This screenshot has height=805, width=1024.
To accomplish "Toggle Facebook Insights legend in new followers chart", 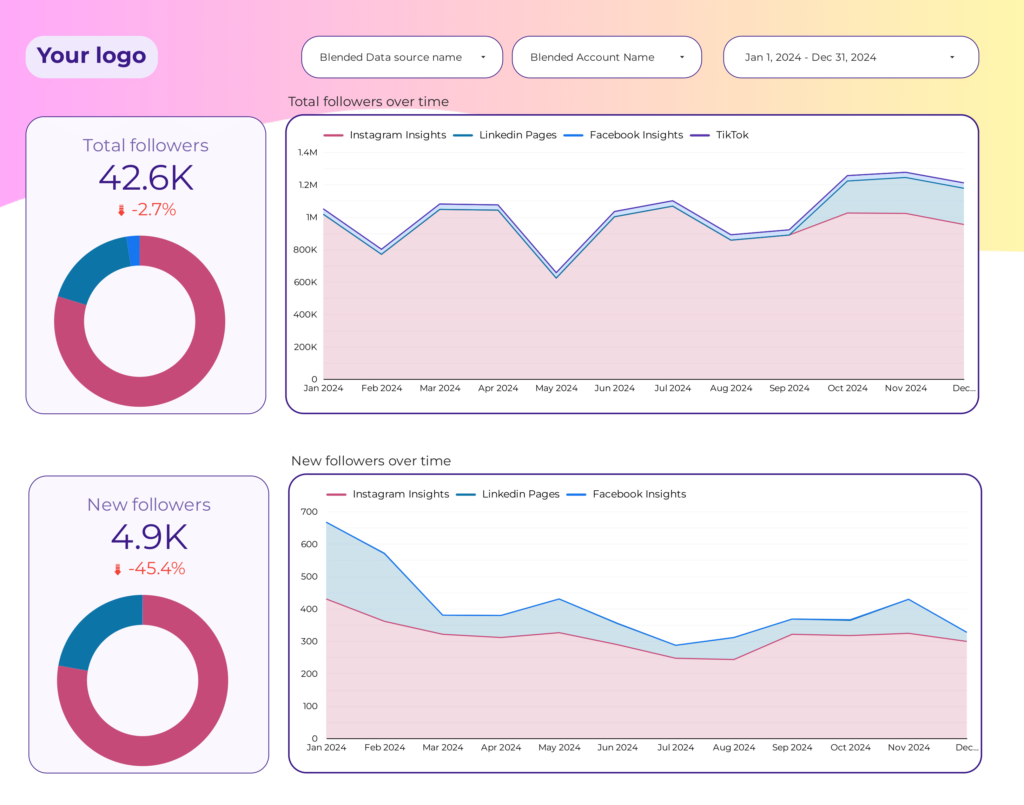I will click(627, 494).
